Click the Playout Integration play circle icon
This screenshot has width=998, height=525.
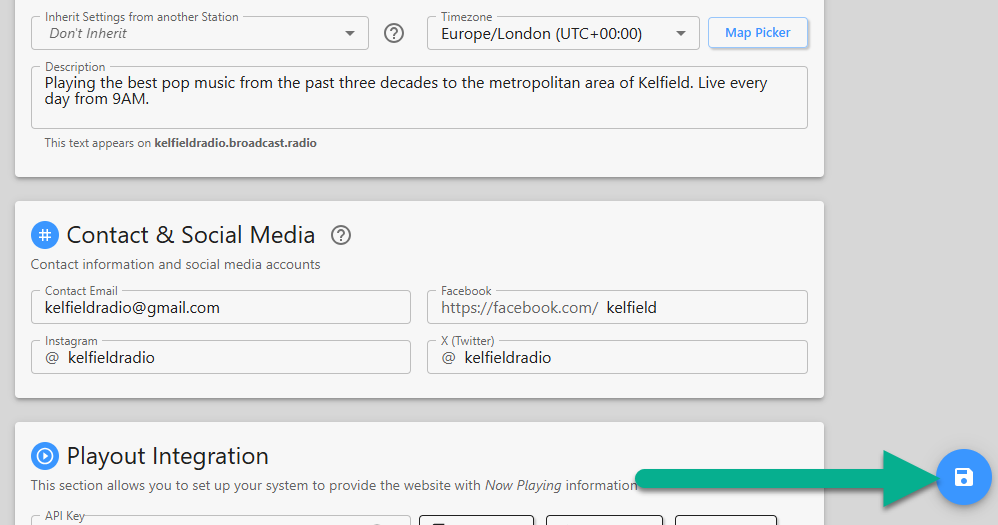(x=45, y=456)
